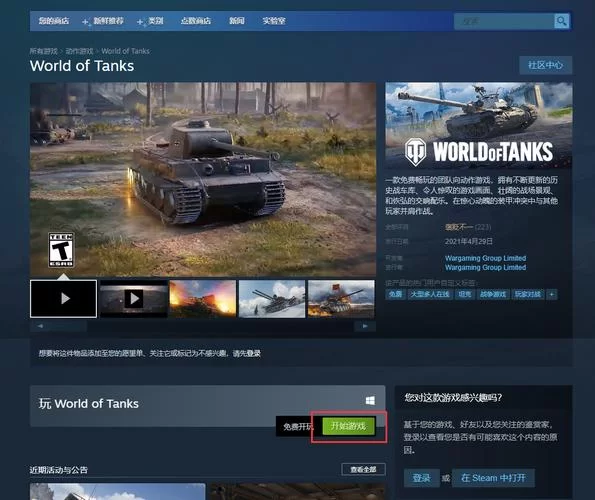Click the green 开始游戏 button
Screen dimensions: 595x500
[349, 426]
